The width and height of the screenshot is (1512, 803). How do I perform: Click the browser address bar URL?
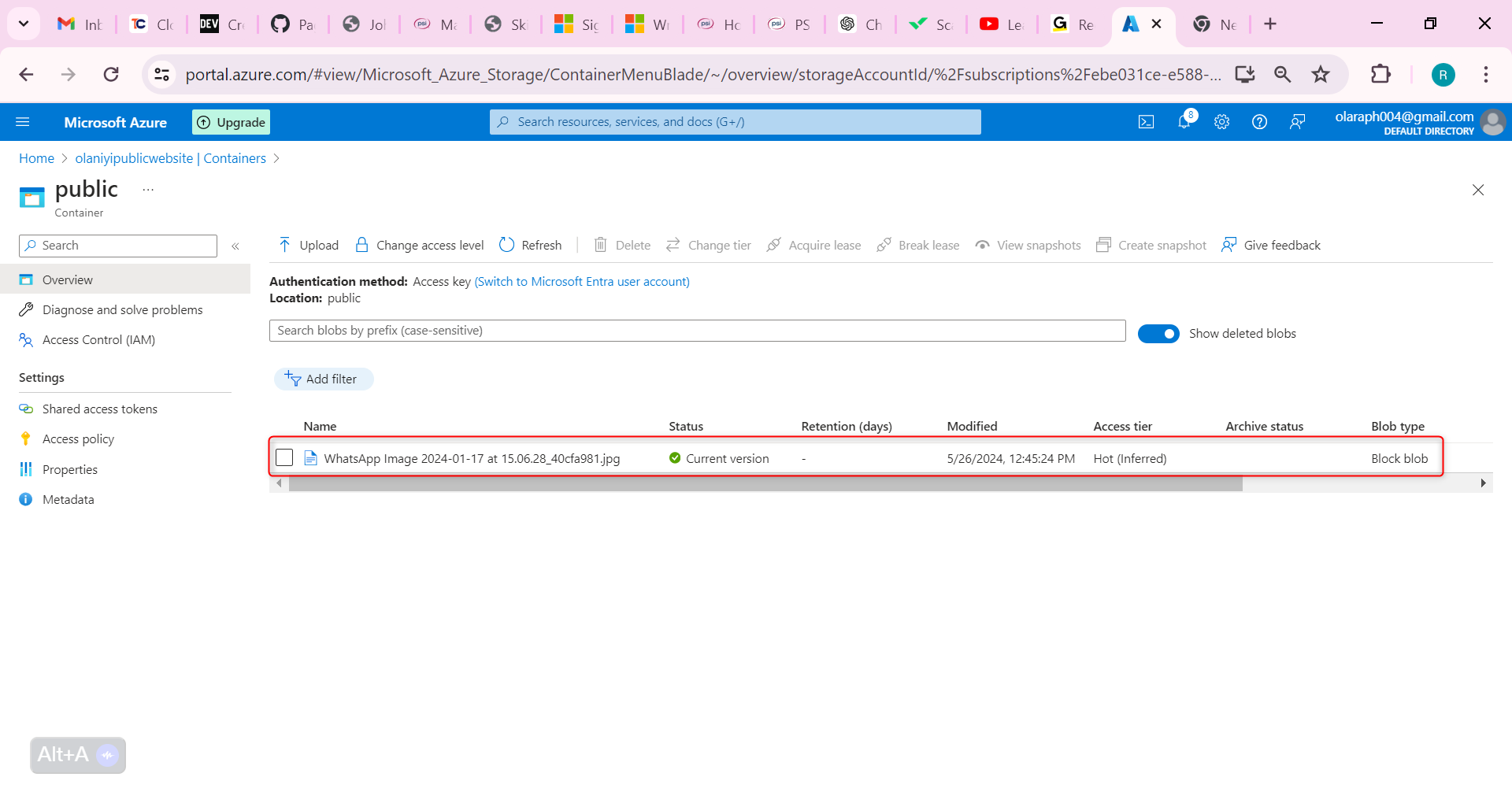[703, 74]
